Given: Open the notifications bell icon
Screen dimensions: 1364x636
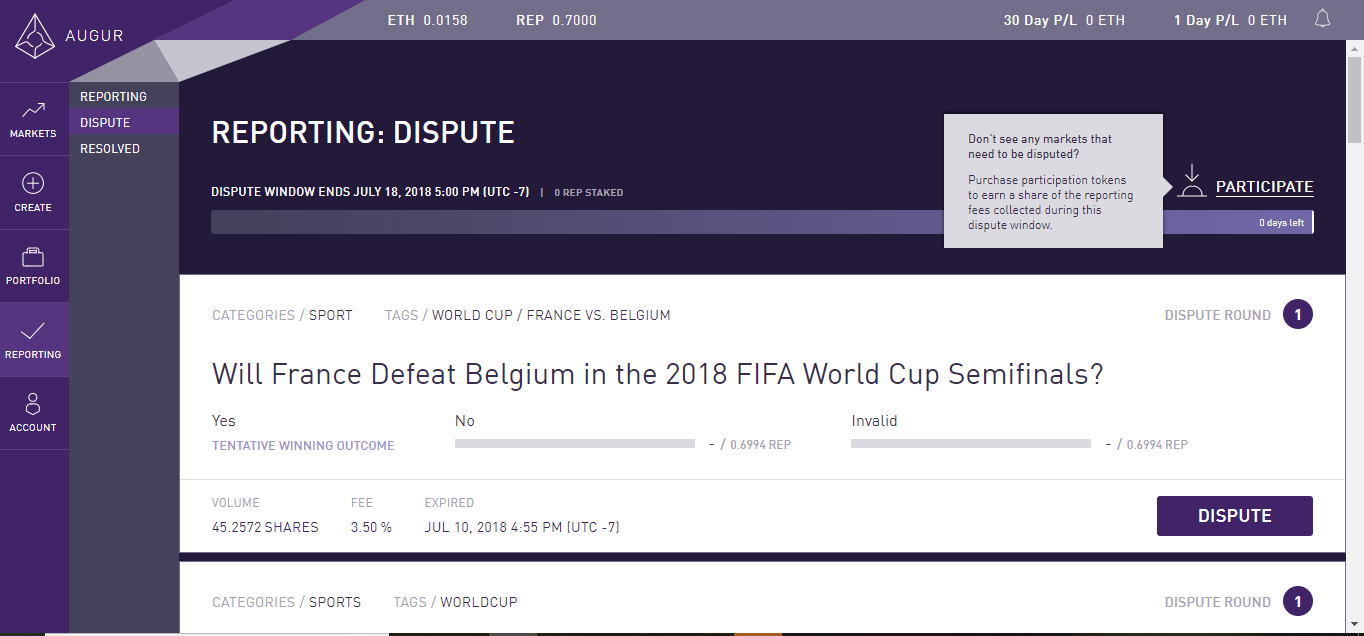Looking at the screenshot, I should point(1322,19).
